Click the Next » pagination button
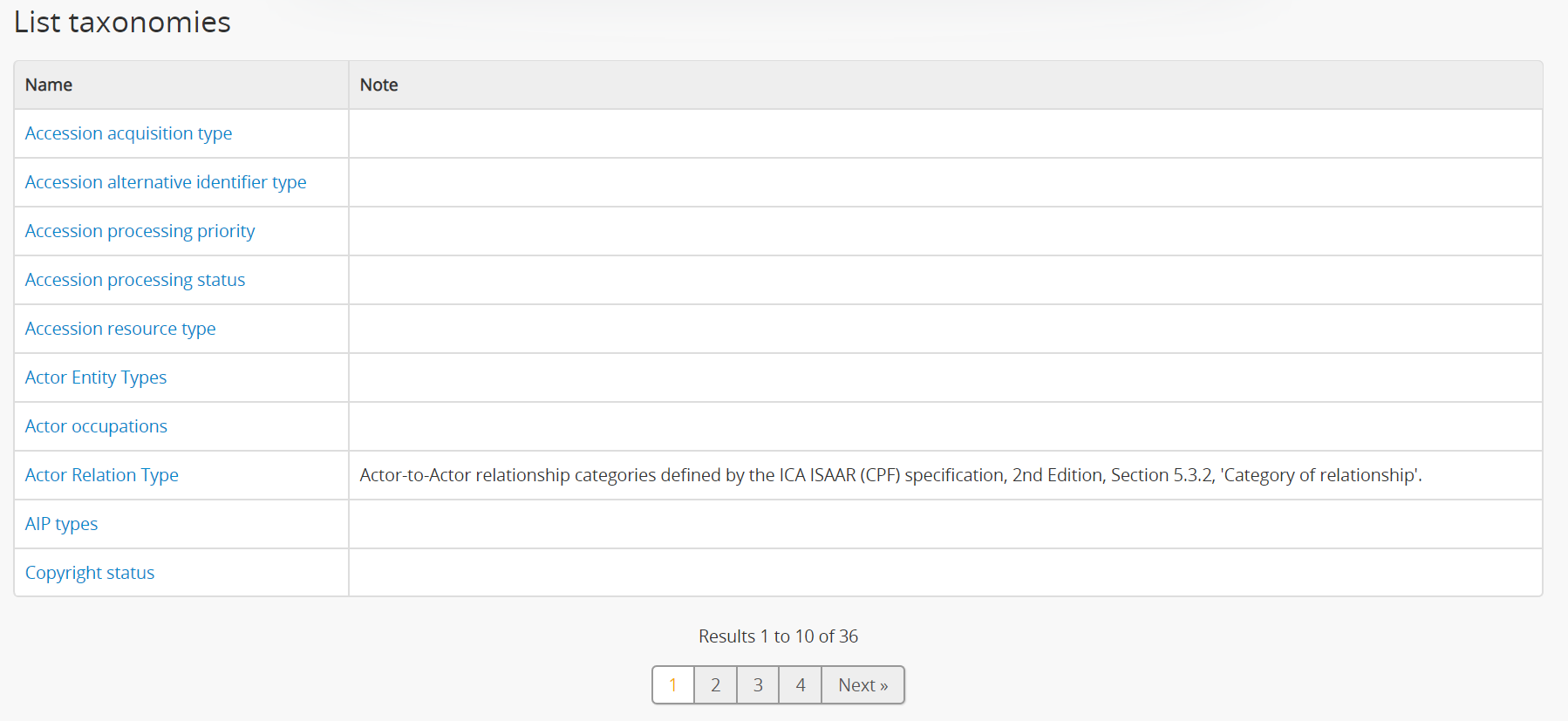1568x721 pixels. (862, 685)
